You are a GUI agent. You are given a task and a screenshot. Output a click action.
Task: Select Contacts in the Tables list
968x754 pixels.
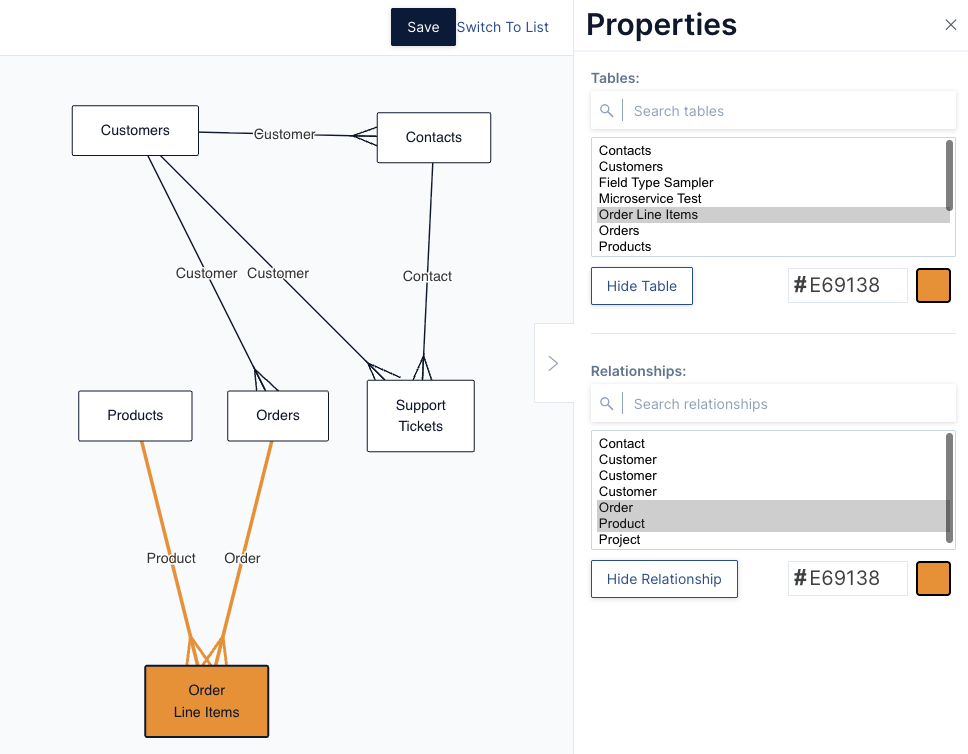coord(772,151)
